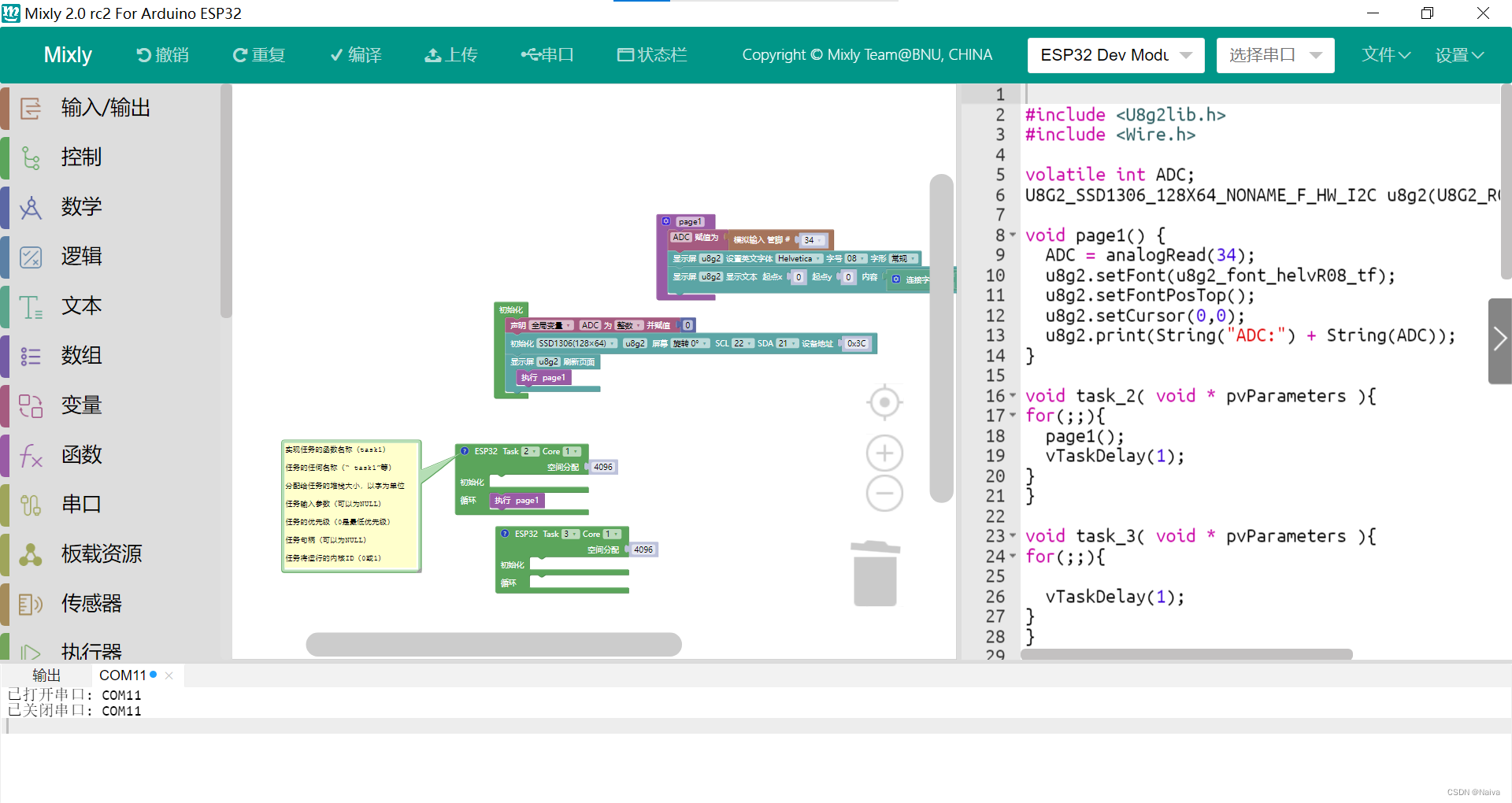The width and height of the screenshot is (1512, 803).
Task: Open the 输入/输出 block category
Action: [x=106, y=108]
